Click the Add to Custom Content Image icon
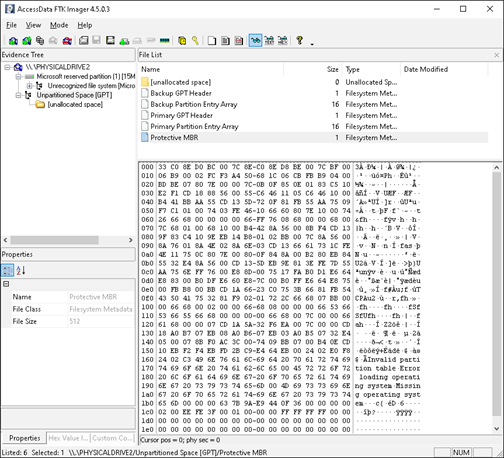504x458 pixels. (124, 41)
